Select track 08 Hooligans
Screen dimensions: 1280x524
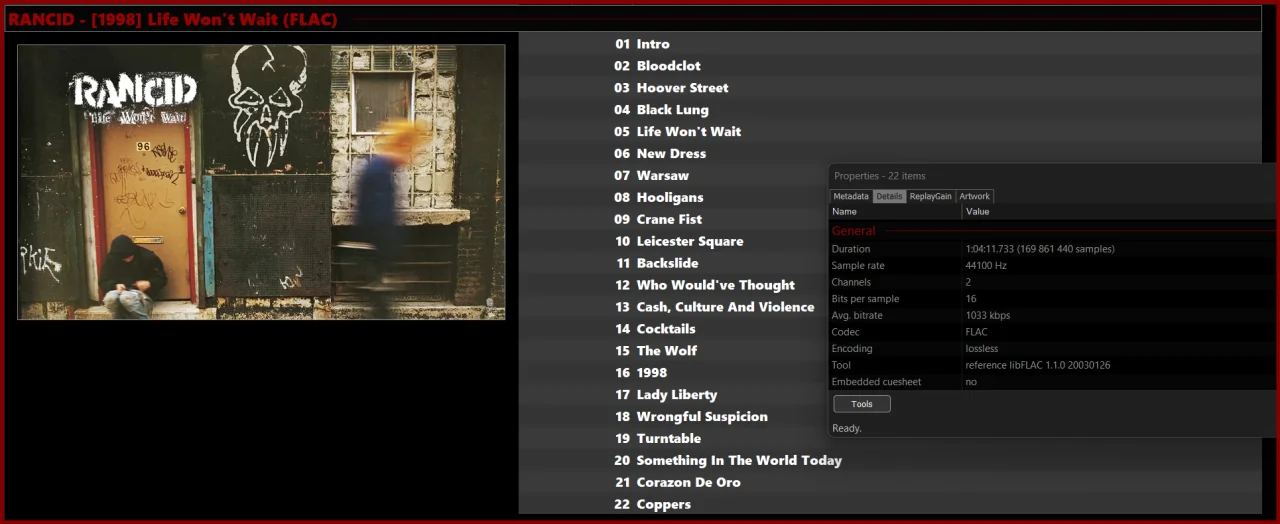673,198
